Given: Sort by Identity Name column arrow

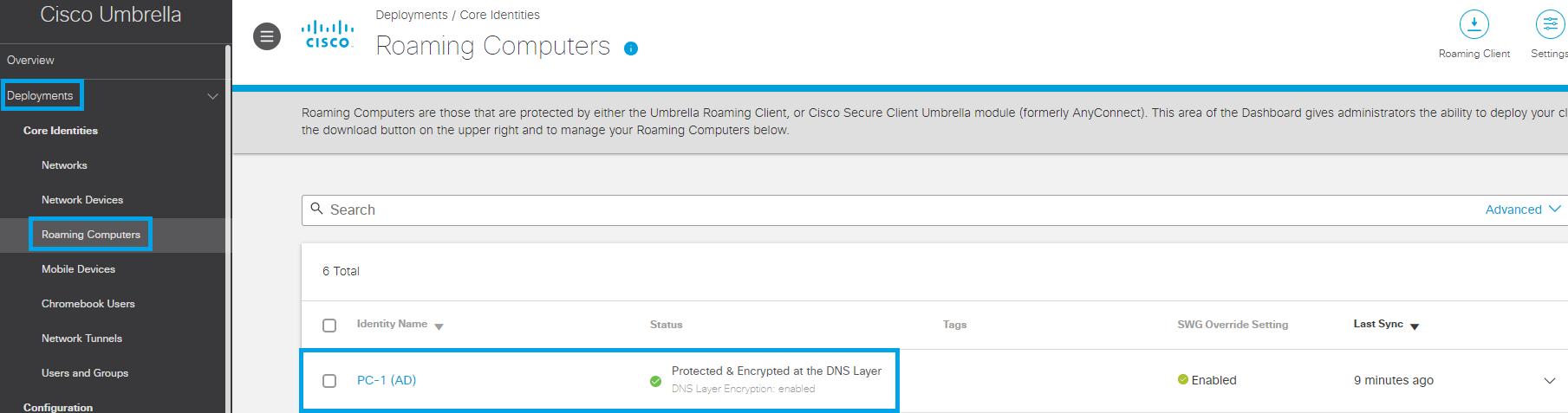Looking at the screenshot, I should [x=439, y=326].
